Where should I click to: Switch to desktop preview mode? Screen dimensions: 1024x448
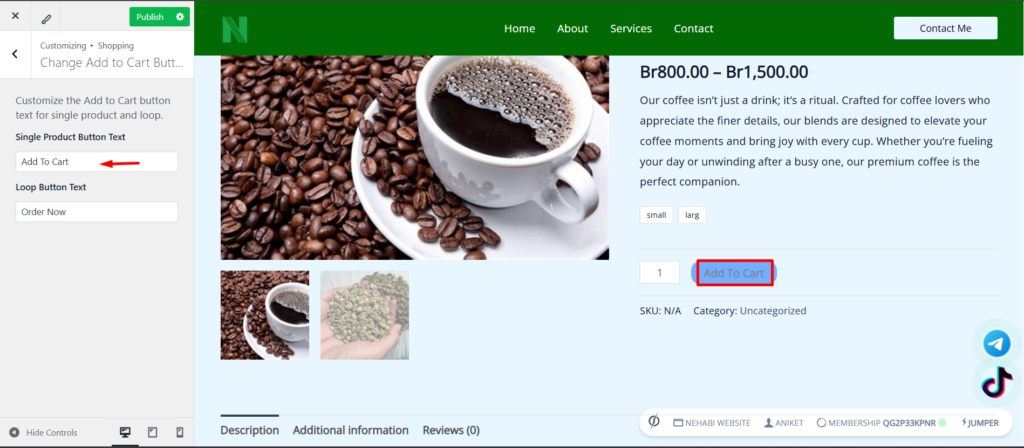(x=125, y=432)
